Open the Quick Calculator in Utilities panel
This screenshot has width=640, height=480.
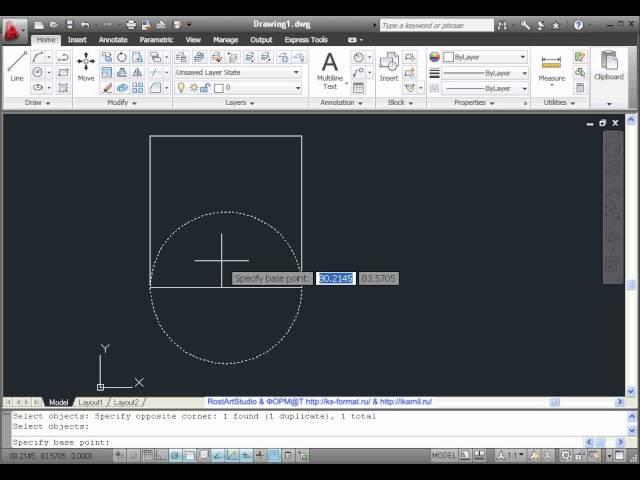[580, 88]
